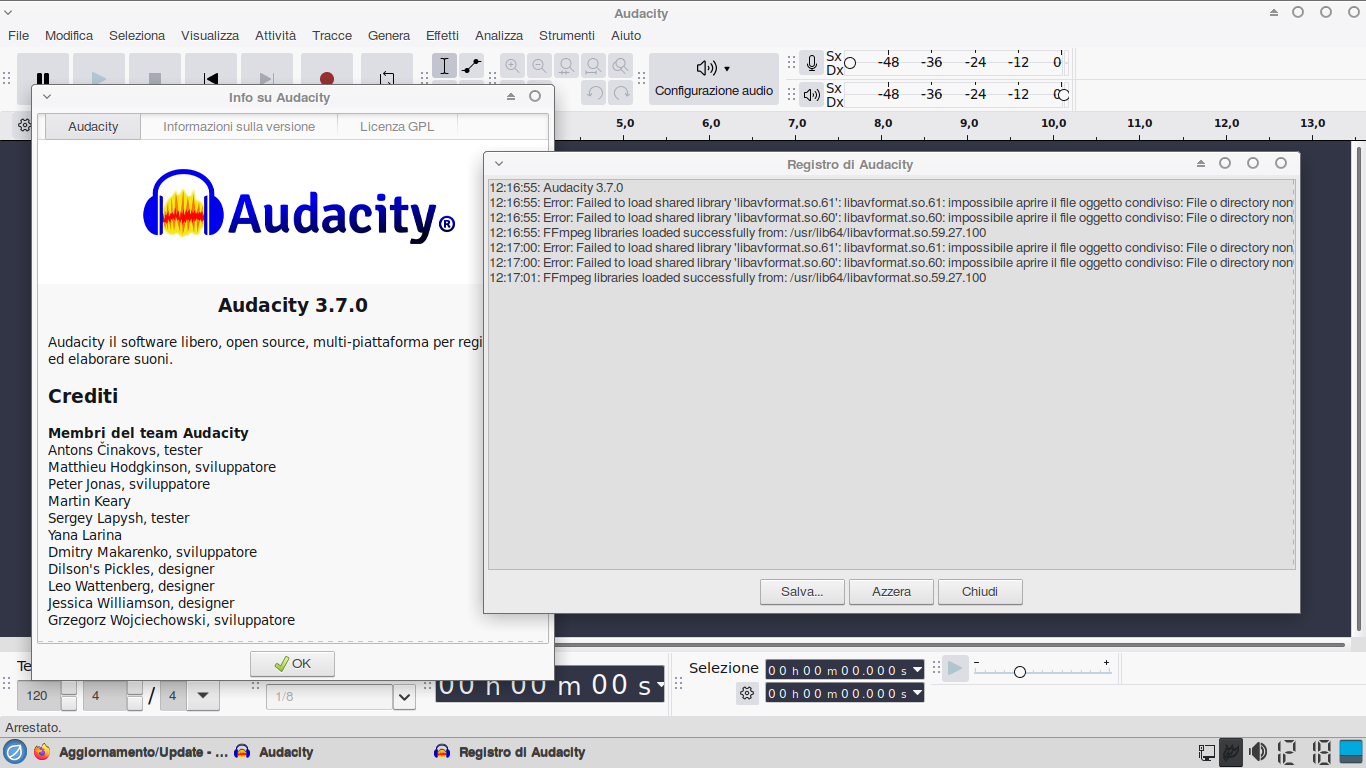Click the speaker playback meter icon
Screen dimensions: 1366x768
point(812,95)
